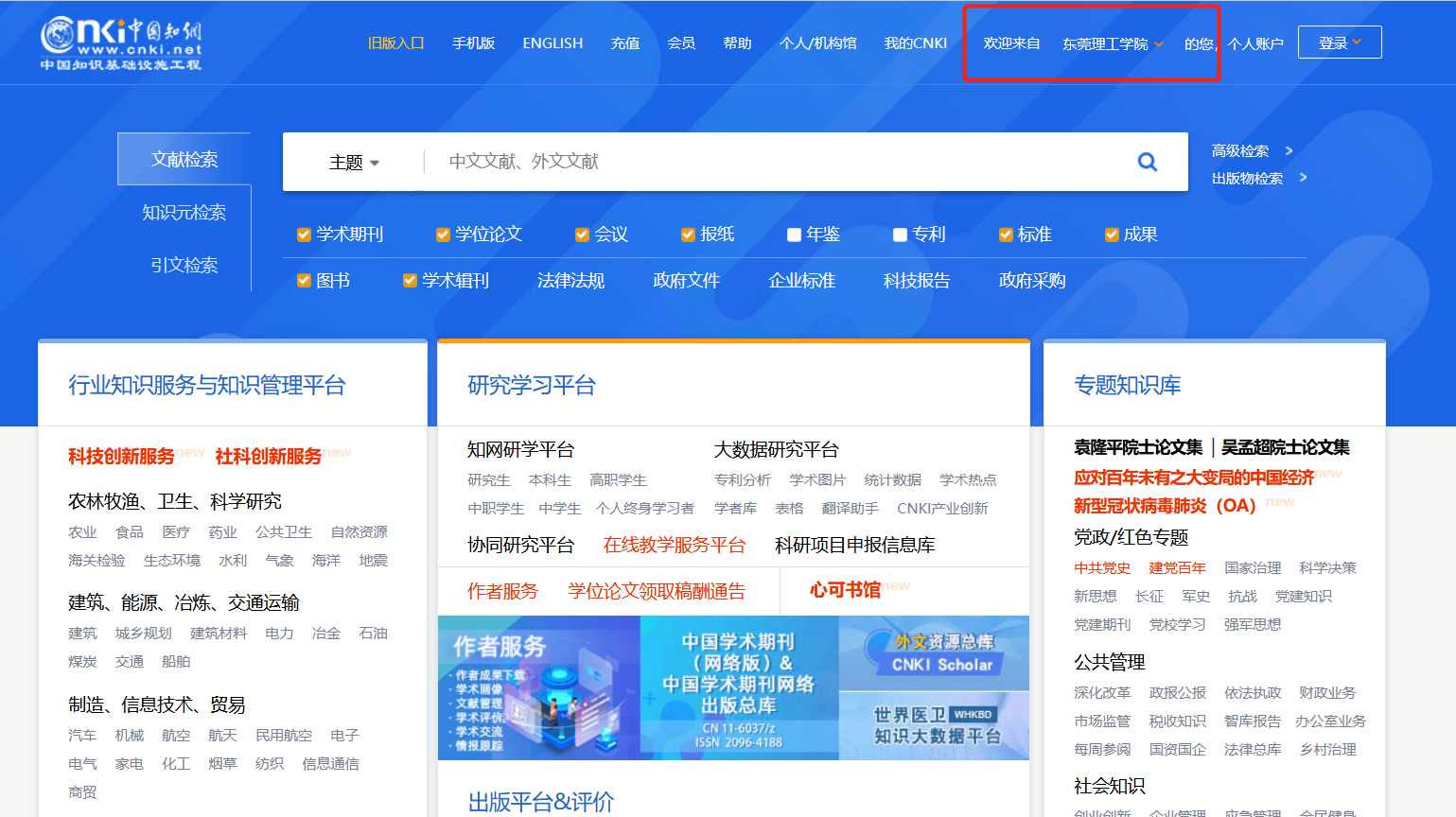This screenshot has height=817, width=1456.
Task: Open 帮助 in the top navigation
Action: pos(737,43)
